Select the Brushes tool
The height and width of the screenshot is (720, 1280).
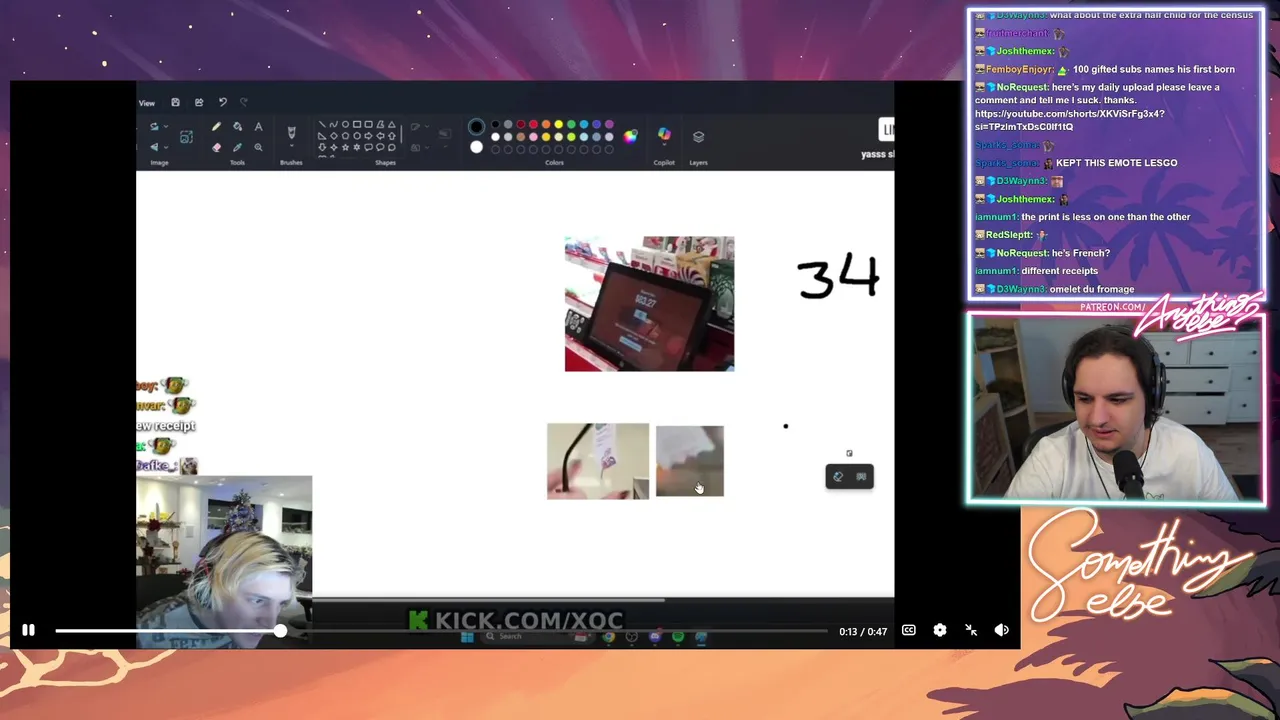tap(291, 133)
